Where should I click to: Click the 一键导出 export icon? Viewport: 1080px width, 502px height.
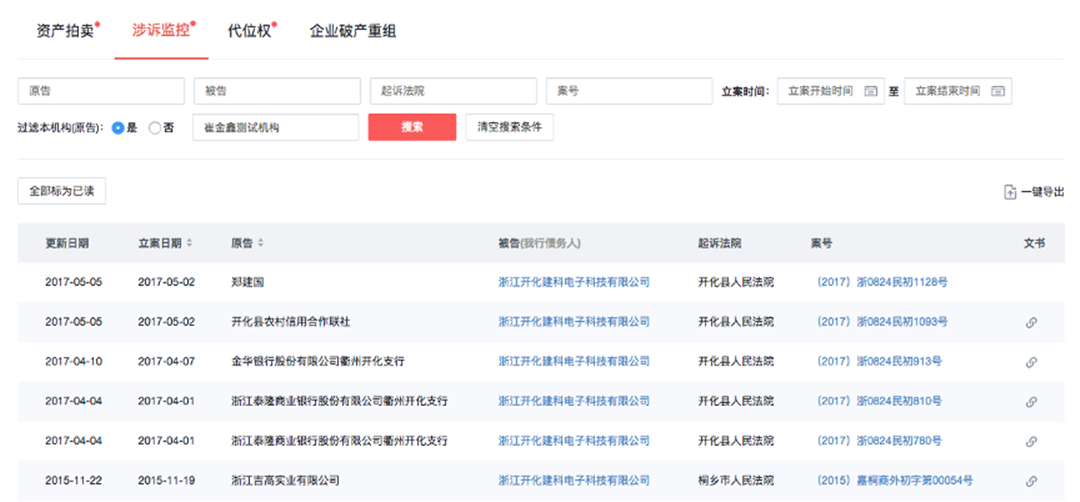click(x=1010, y=193)
